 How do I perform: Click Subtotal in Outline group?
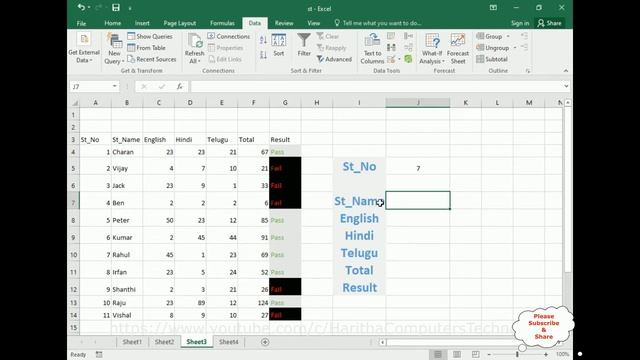pyautogui.click(x=492, y=59)
